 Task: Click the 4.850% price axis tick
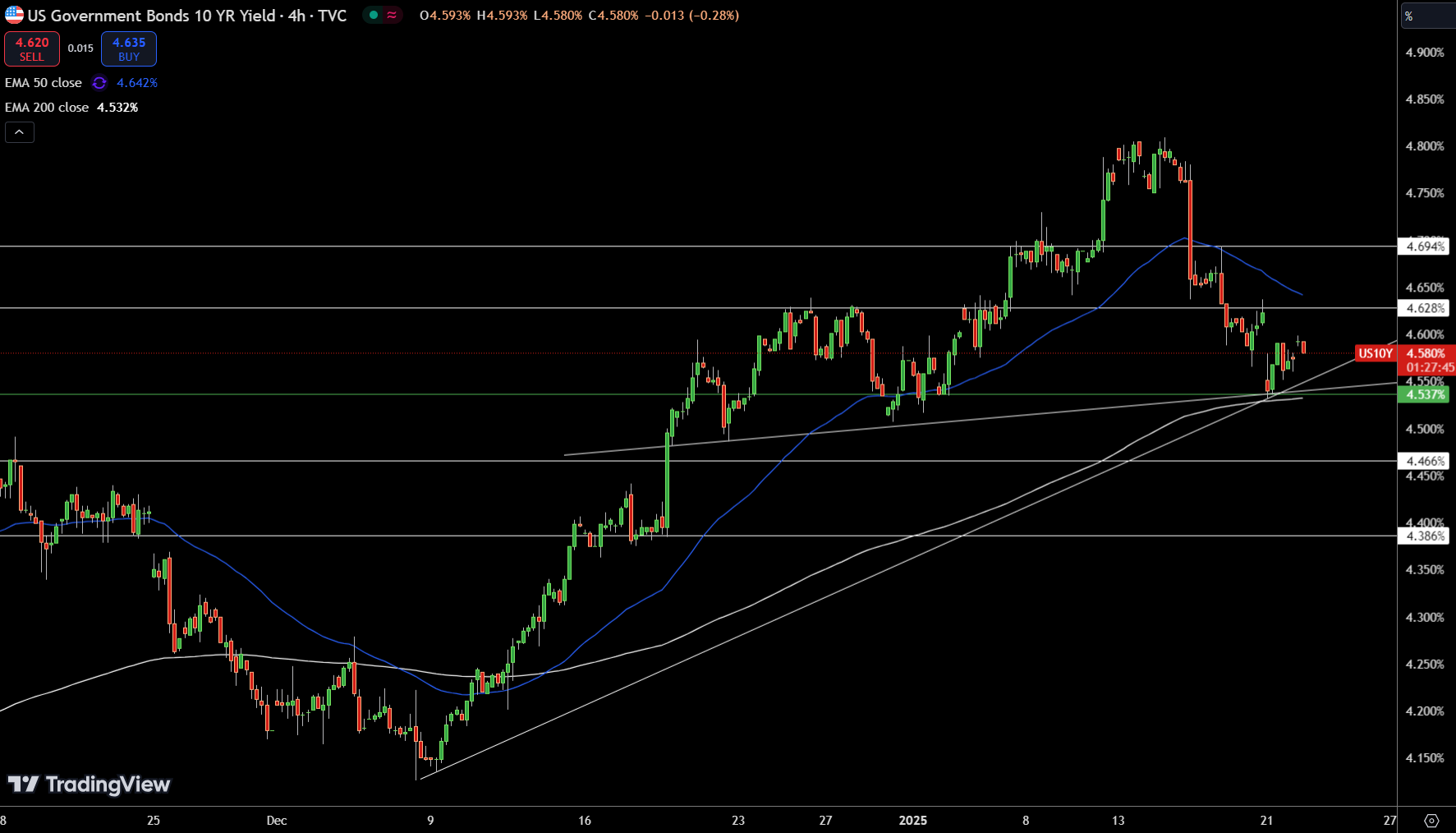(x=1425, y=99)
